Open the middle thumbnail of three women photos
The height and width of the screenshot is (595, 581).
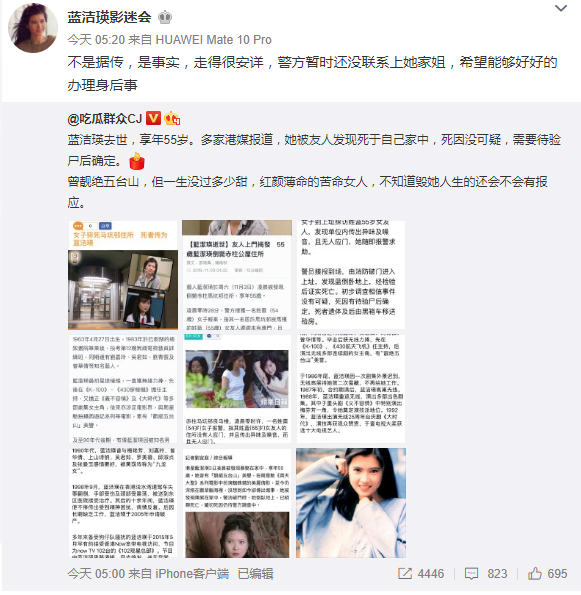point(237,389)
